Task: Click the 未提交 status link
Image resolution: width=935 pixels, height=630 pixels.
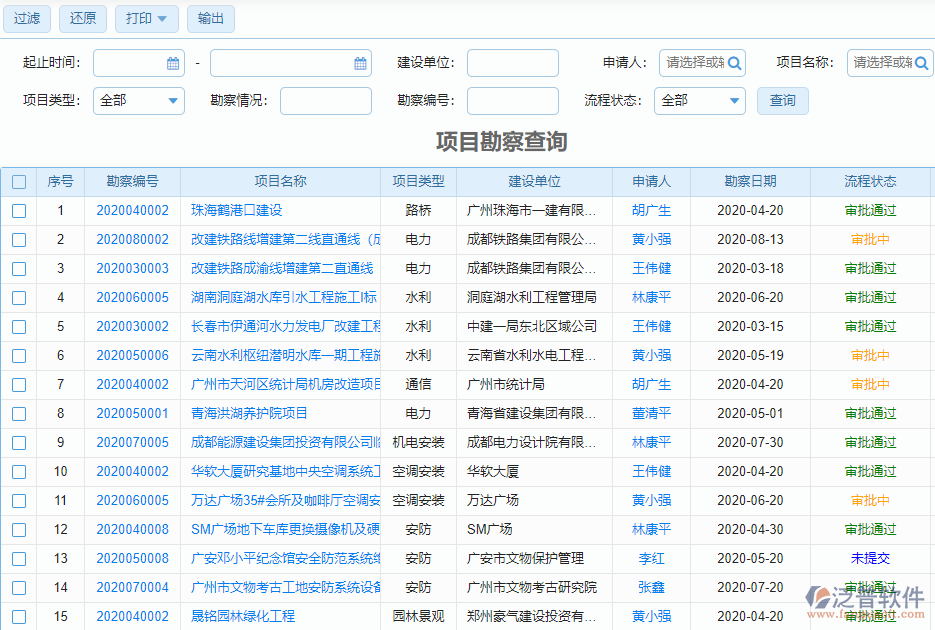Action: pyautogui.click(x=870, y=559)
